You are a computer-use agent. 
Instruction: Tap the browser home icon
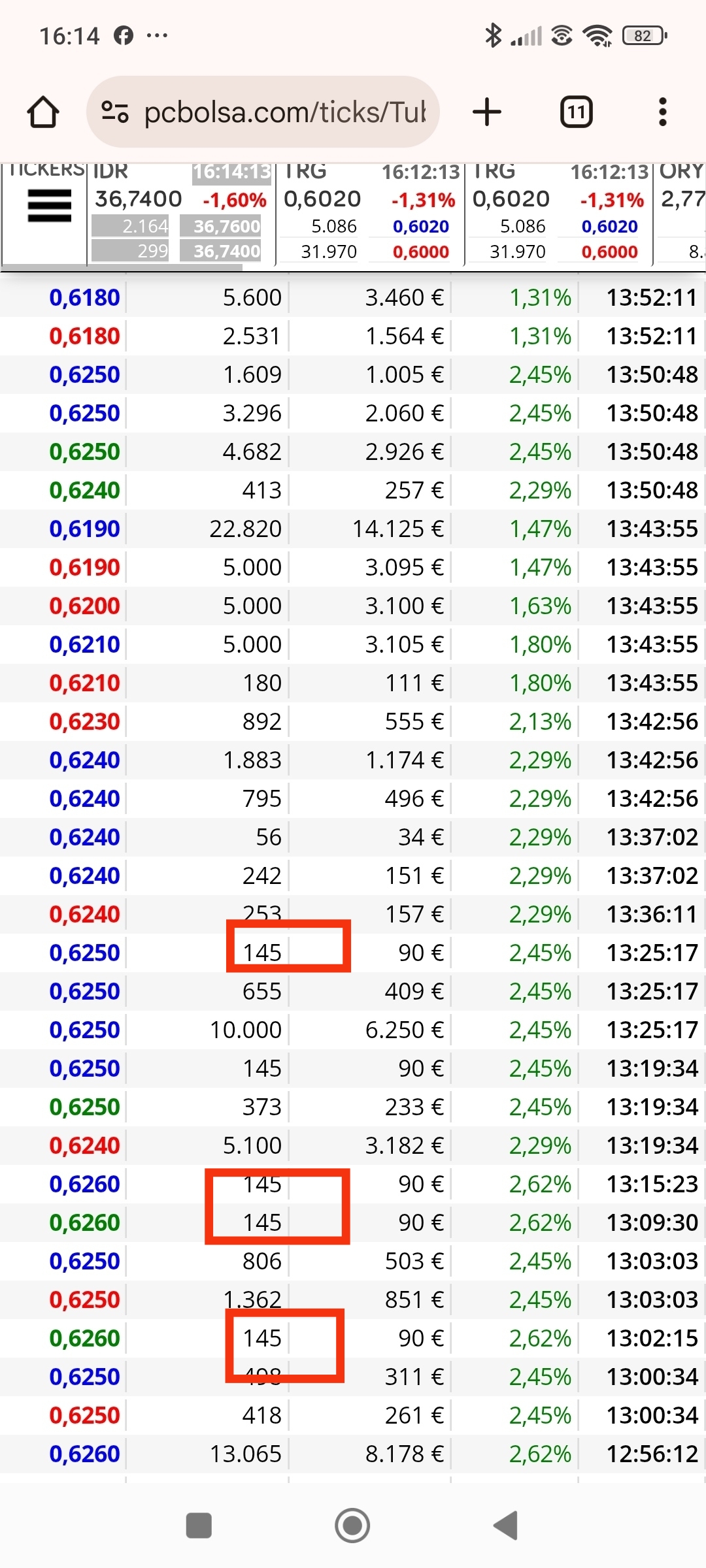(43, 112)
